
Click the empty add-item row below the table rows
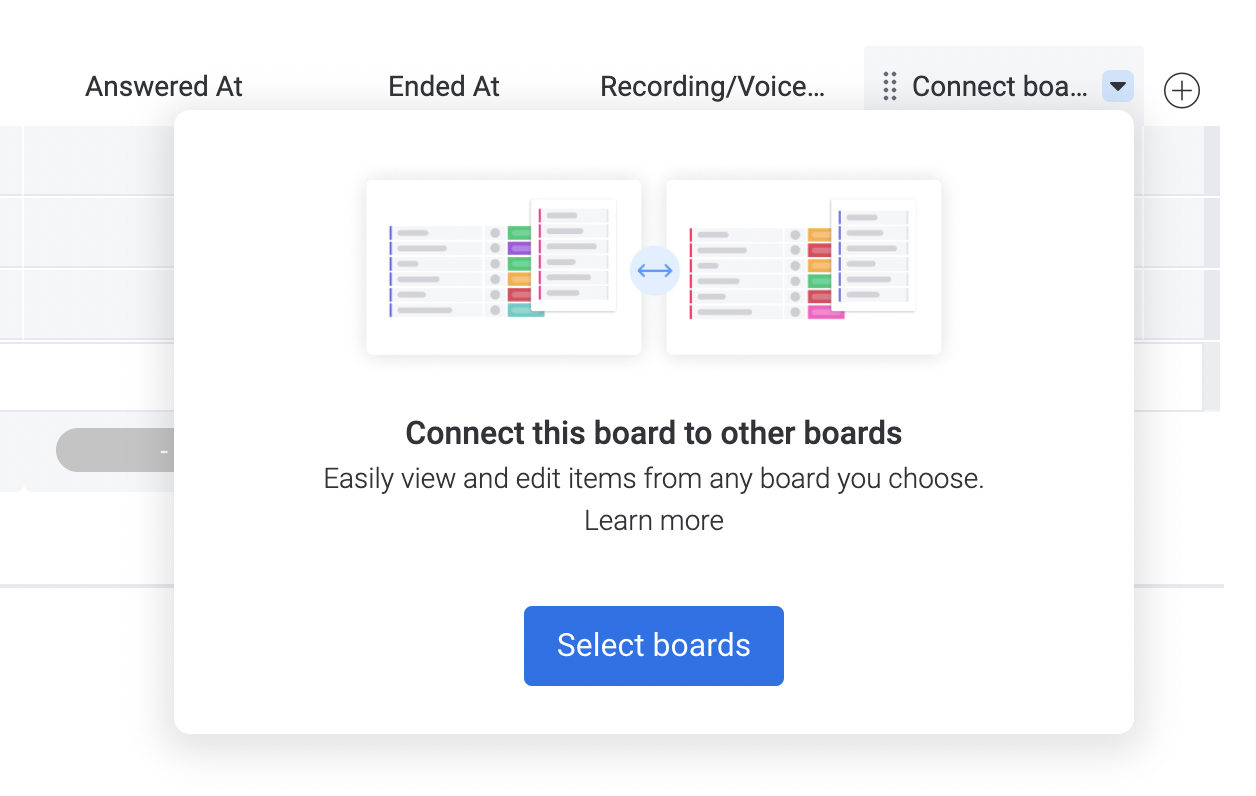[x=87, y=377]
